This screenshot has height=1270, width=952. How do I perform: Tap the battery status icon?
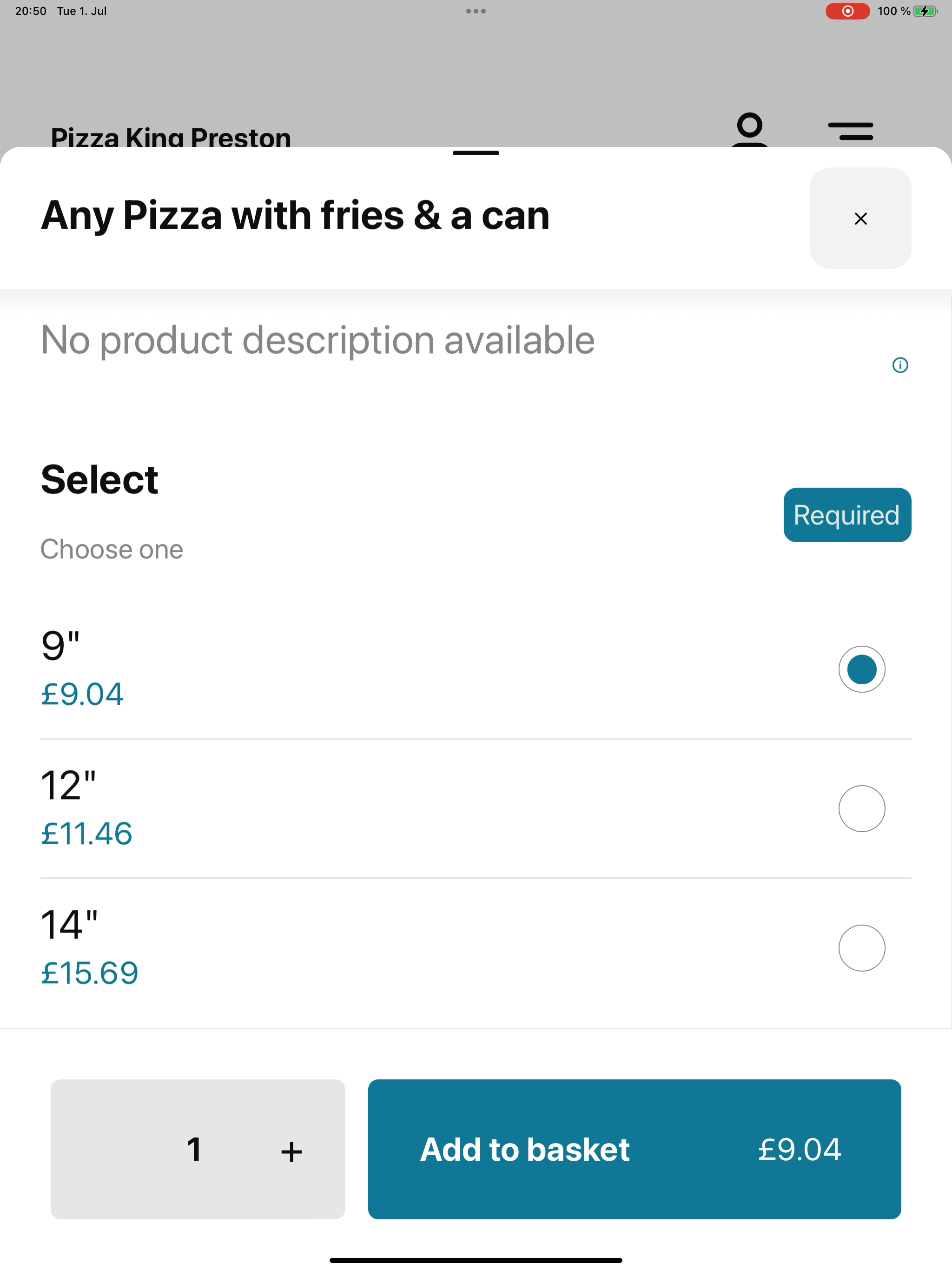point(925,11)
